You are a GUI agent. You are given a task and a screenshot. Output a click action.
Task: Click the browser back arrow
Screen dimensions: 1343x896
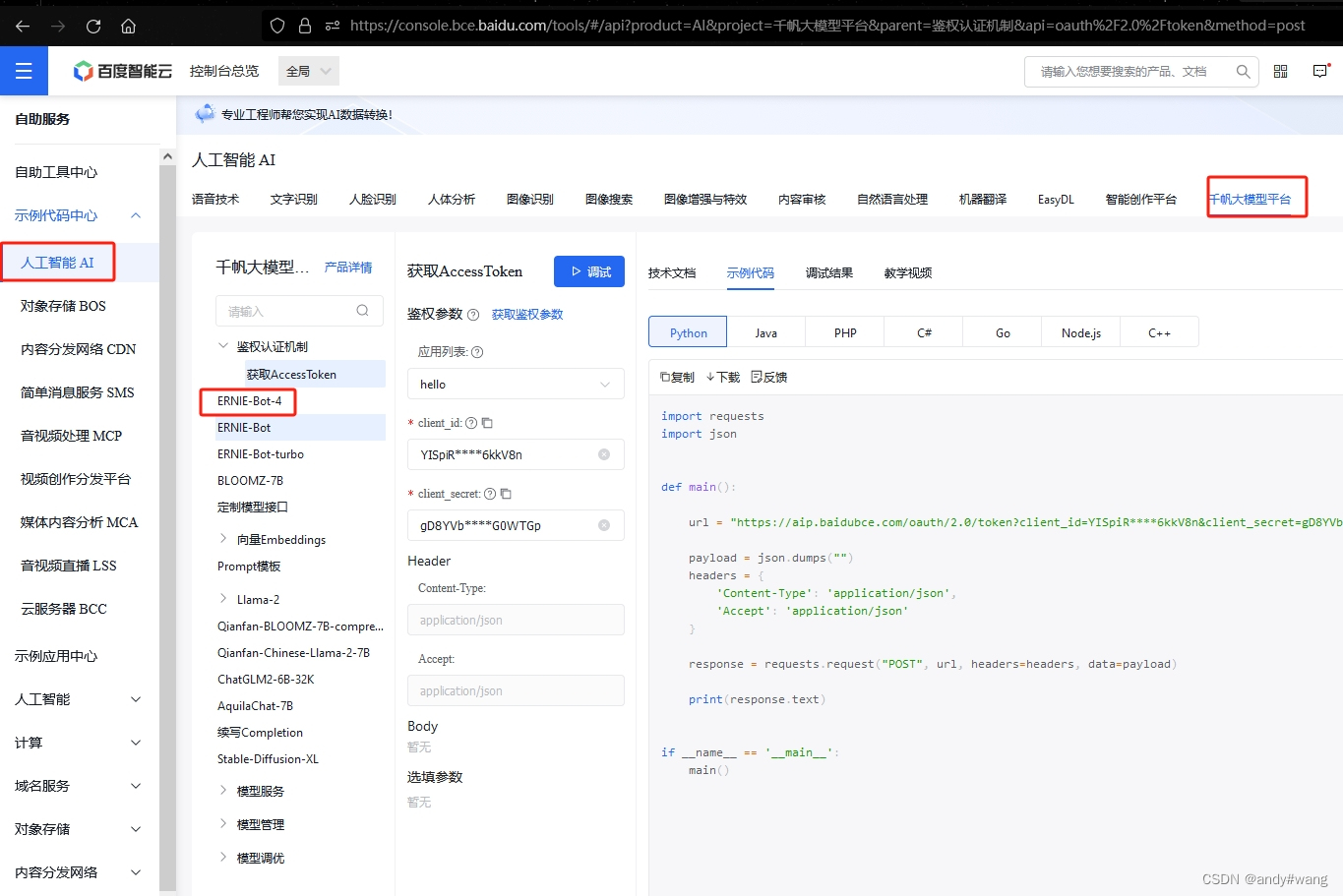(23, 26)
